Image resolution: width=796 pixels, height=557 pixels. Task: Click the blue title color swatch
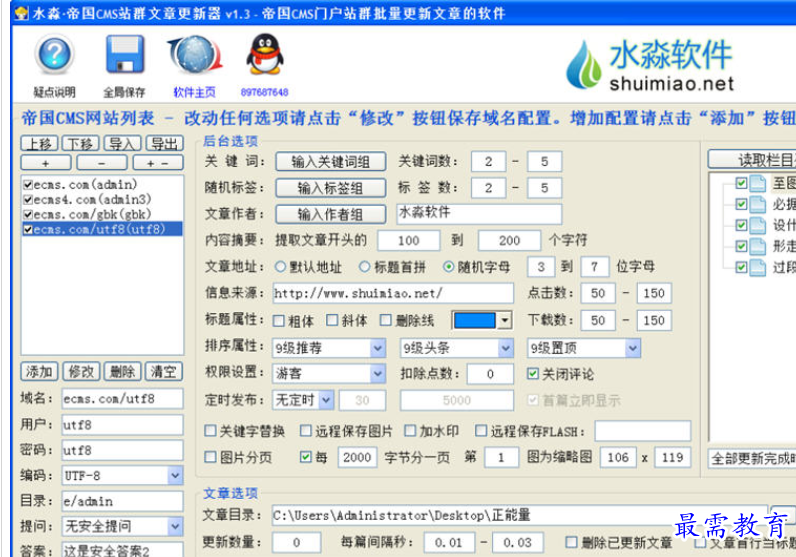click(x=475, y=320)
